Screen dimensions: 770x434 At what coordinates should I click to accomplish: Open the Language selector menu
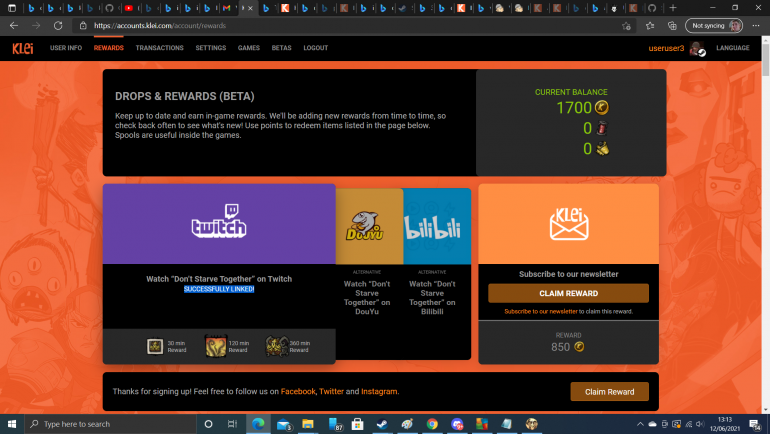[732, 48]
